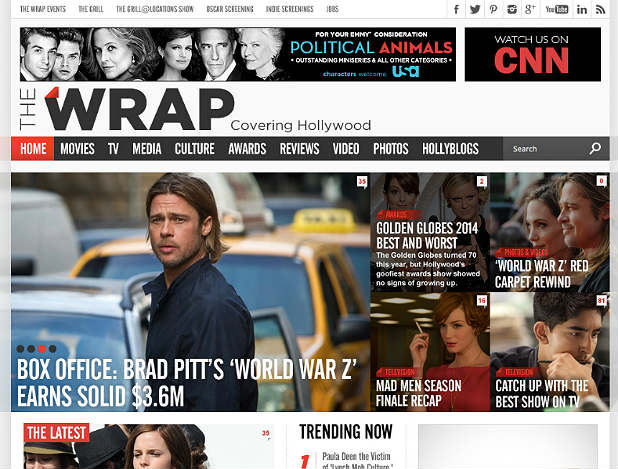Open the Indie Screenings link

click(x=290, y=9)
